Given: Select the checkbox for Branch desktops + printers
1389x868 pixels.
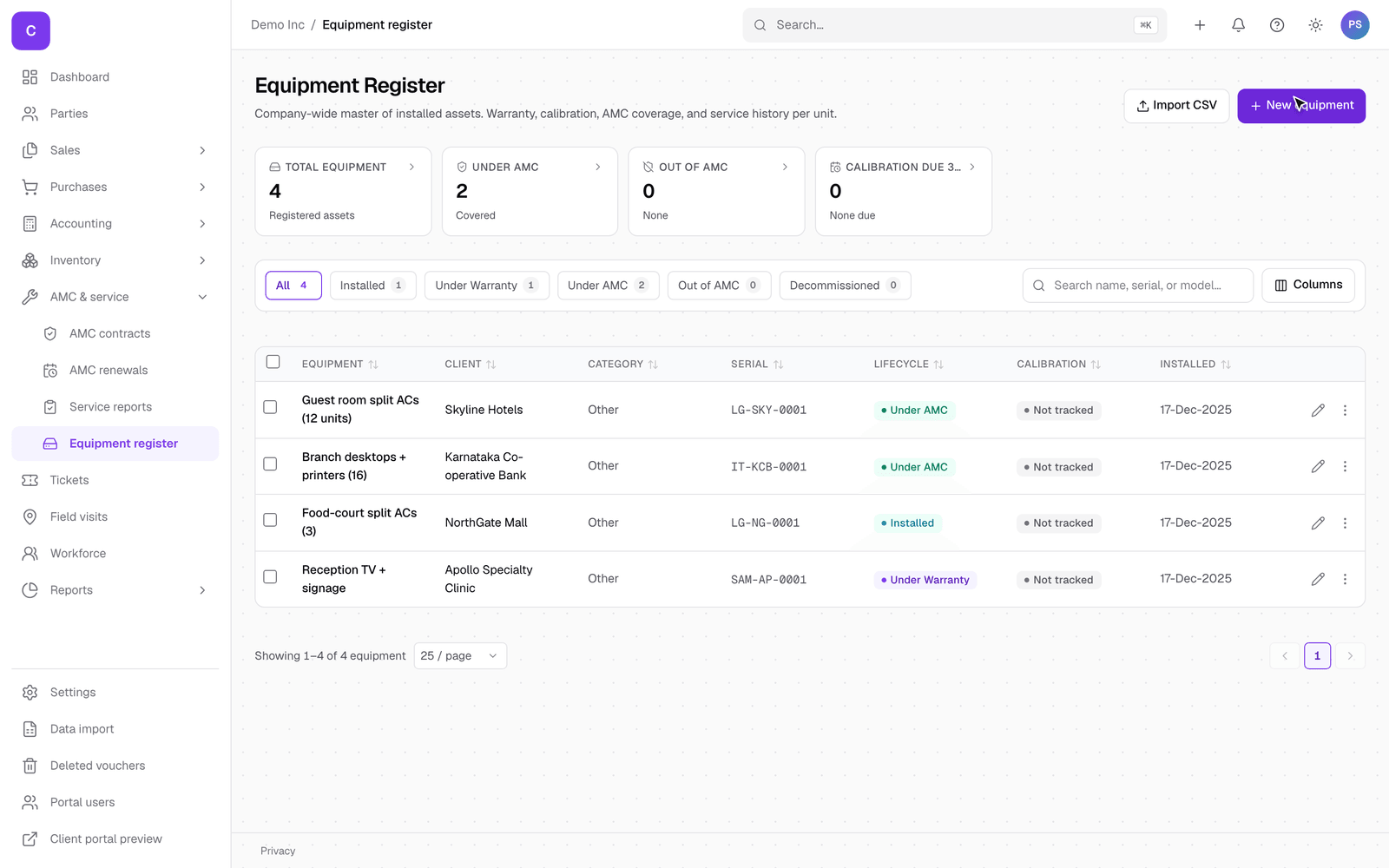Looking at the screenshot, I should (270, 464).
